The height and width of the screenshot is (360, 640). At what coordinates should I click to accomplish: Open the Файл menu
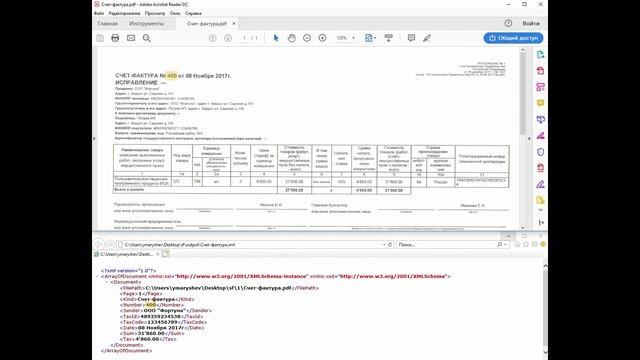(99, 13)
